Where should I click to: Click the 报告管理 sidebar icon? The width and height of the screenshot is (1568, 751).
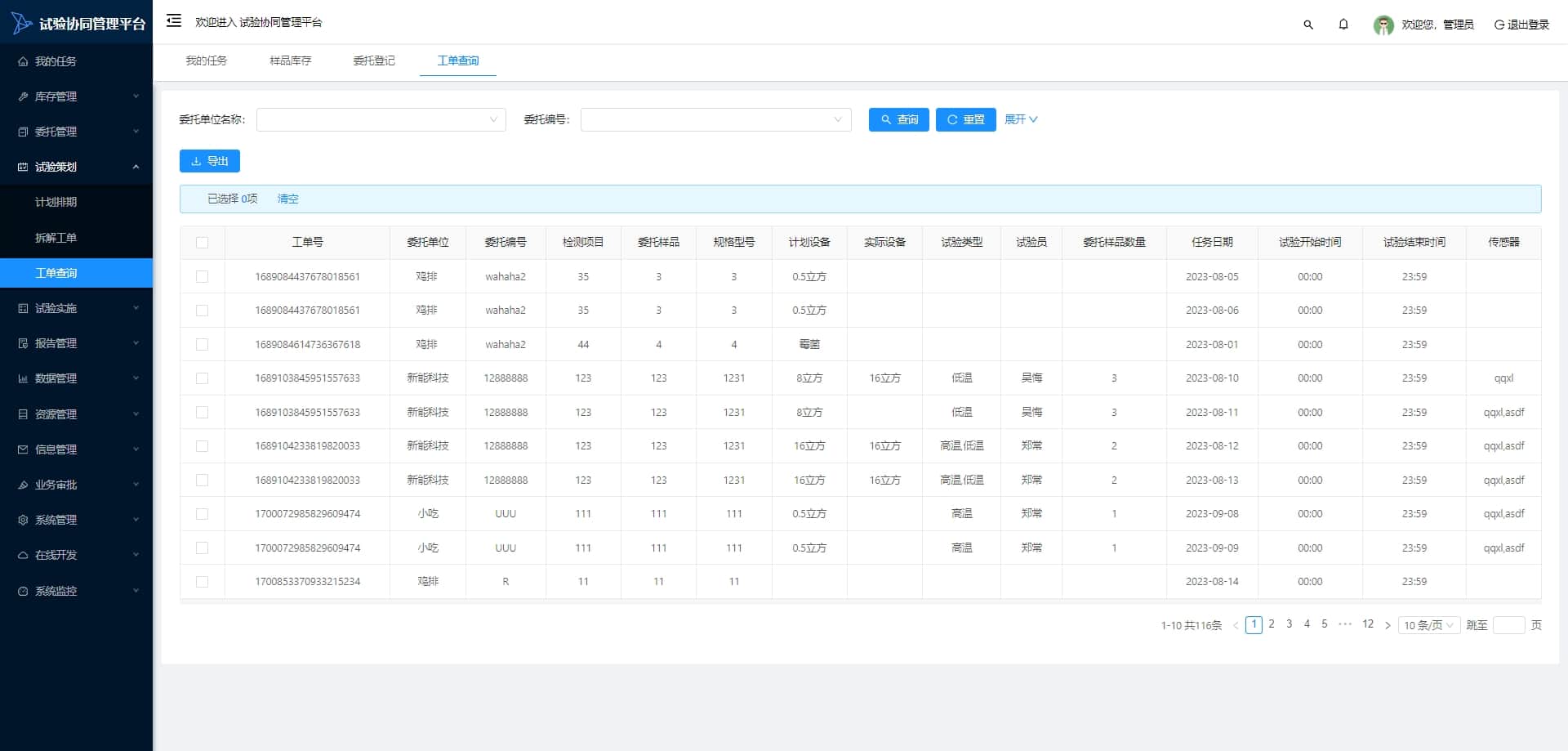pos(23,343)
